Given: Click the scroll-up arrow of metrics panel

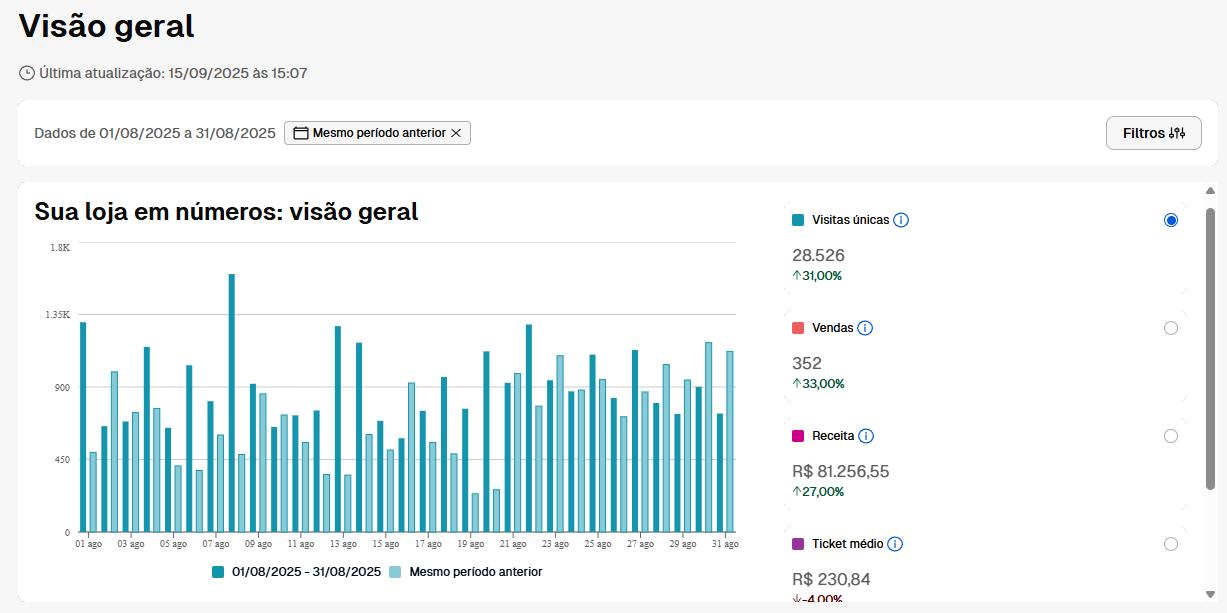Looking at the screenshot, I should pyautogui.click(x=1210, y=191).
